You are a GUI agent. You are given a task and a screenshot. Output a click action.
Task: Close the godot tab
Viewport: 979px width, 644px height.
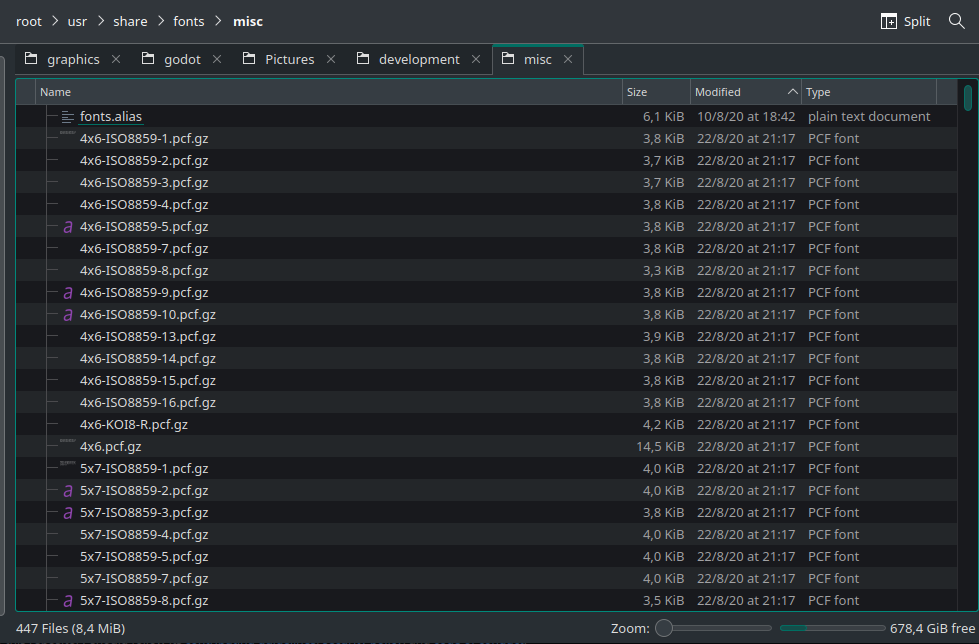point(217,59)
